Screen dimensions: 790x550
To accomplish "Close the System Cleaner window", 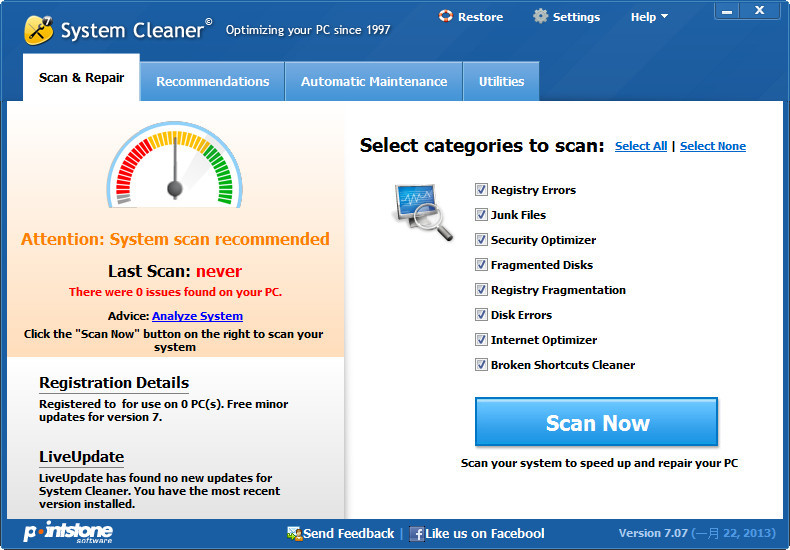I will pyautogui.click(x=760, y=11).
